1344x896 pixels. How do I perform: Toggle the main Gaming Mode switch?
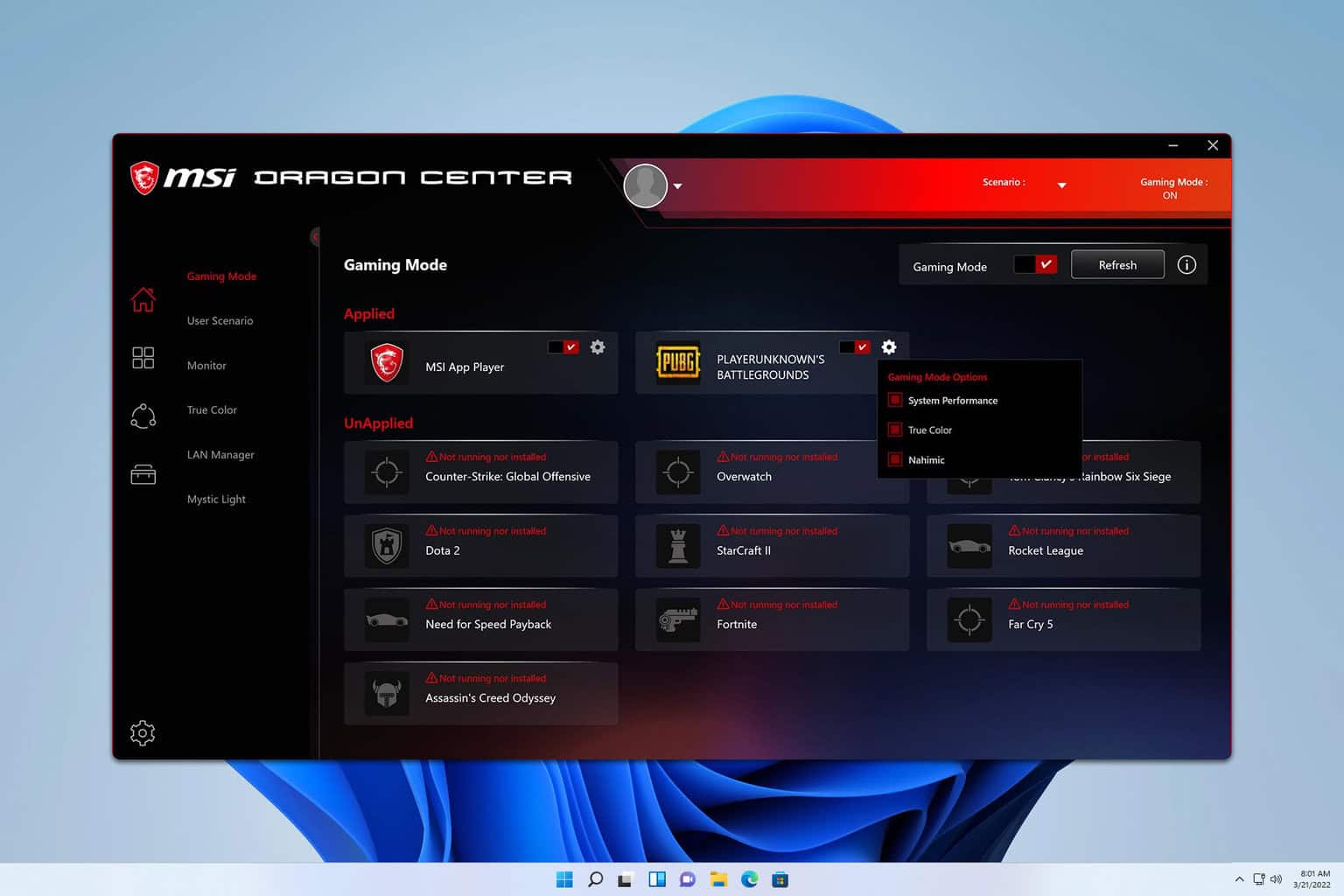coord(1036,264)
